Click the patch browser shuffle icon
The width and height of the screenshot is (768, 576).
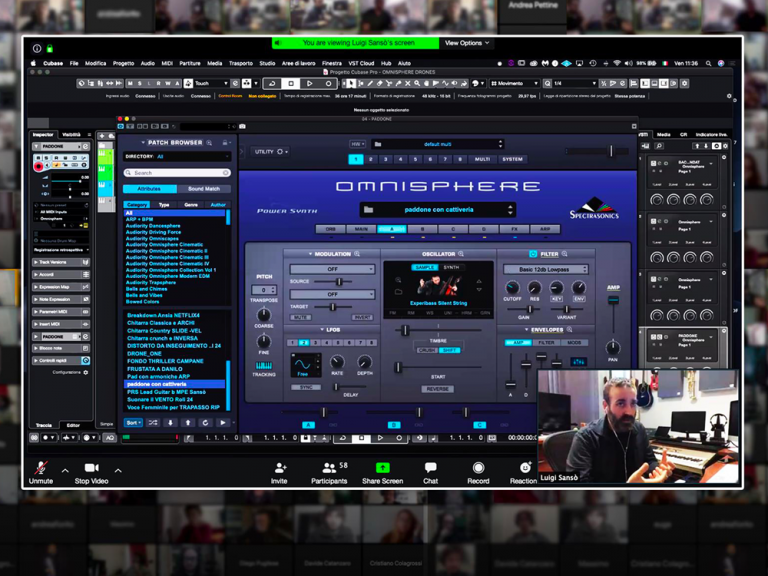153,422
